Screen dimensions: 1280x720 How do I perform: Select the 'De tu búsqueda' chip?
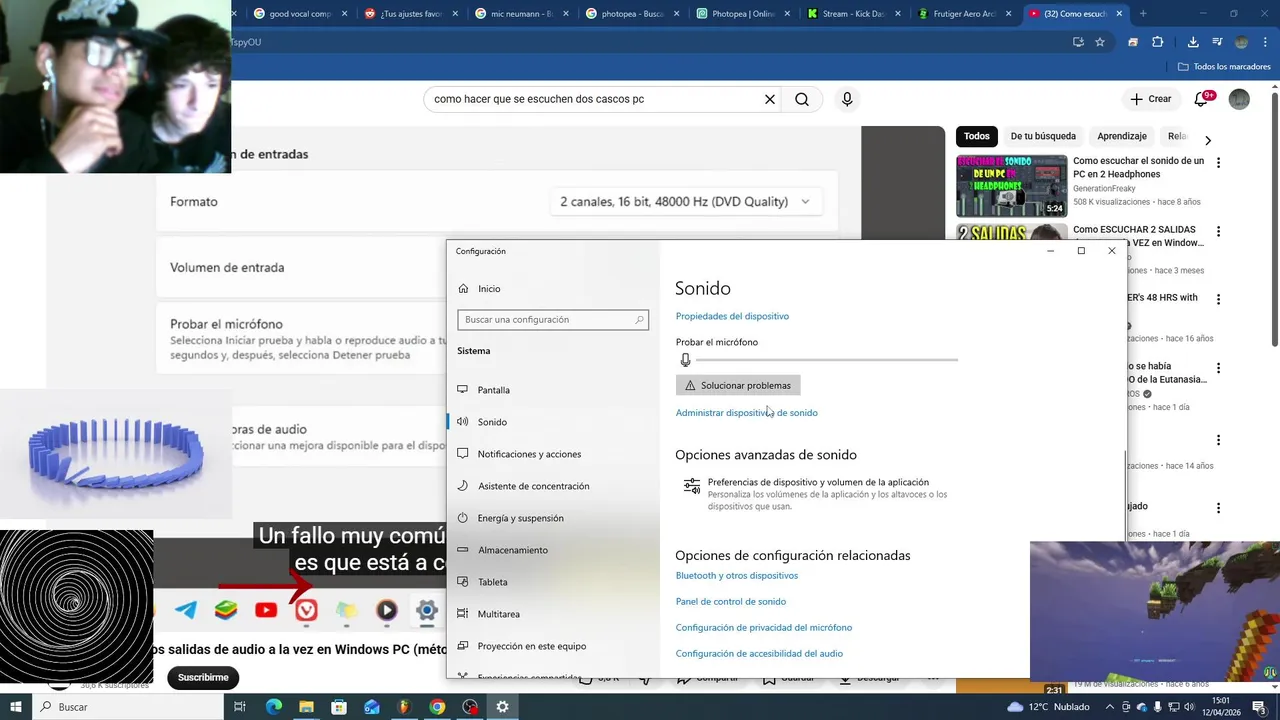coord(1043,136)
